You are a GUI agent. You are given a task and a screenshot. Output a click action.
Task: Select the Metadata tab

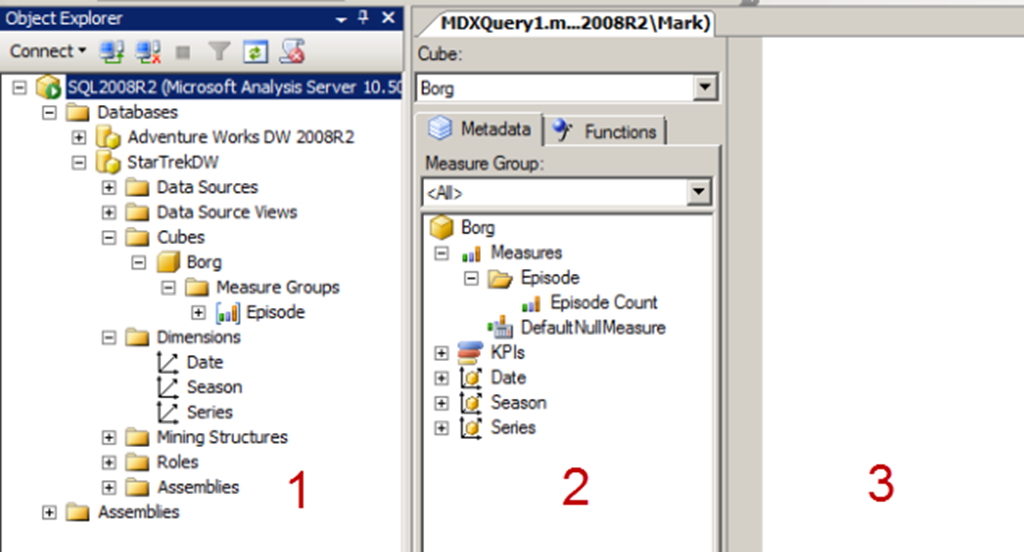[482, 130]
